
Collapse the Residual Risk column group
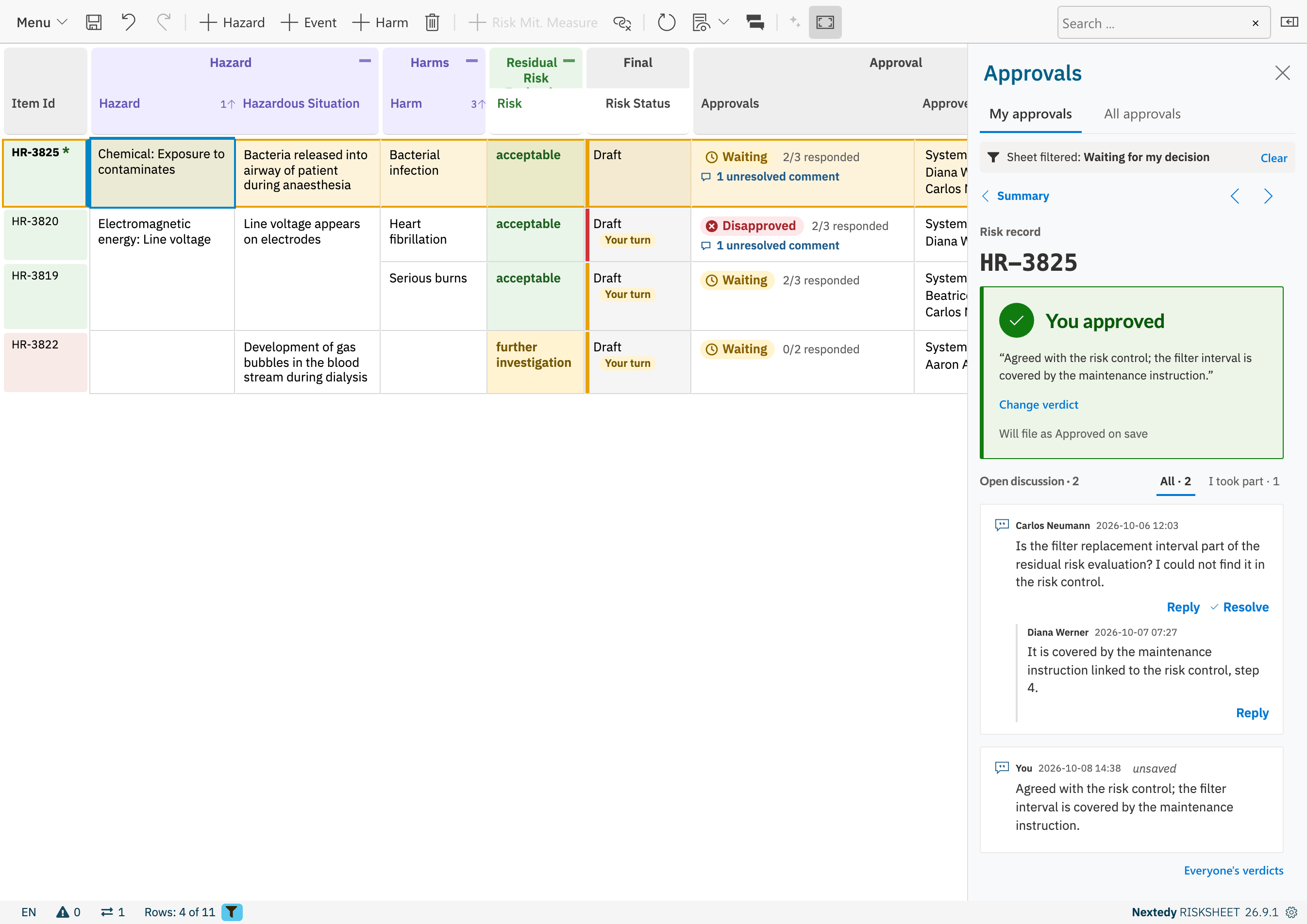(x=569, y=61)
